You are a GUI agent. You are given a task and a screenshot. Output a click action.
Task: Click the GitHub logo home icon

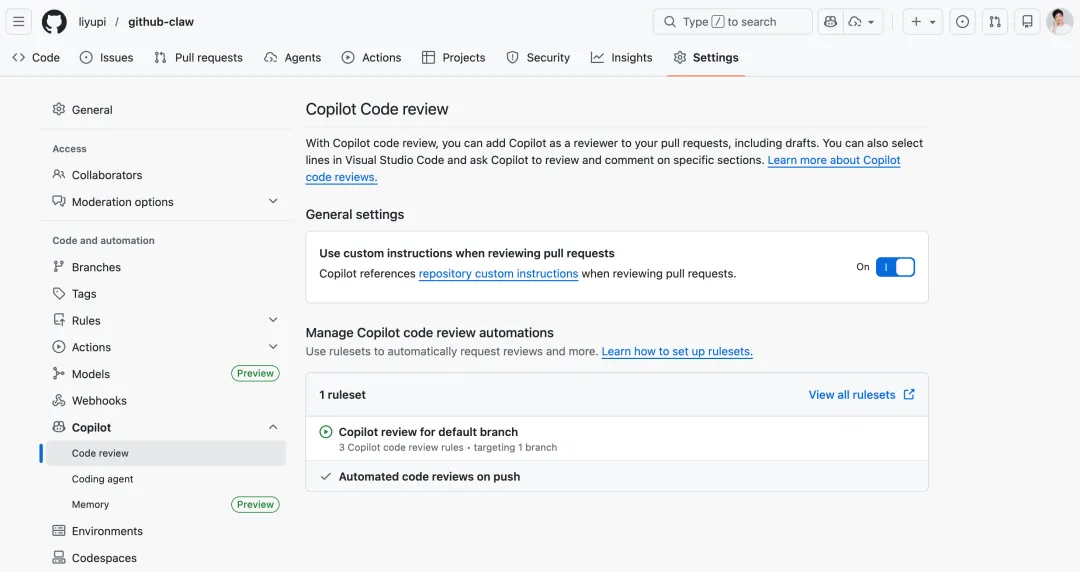click(54, 22)
